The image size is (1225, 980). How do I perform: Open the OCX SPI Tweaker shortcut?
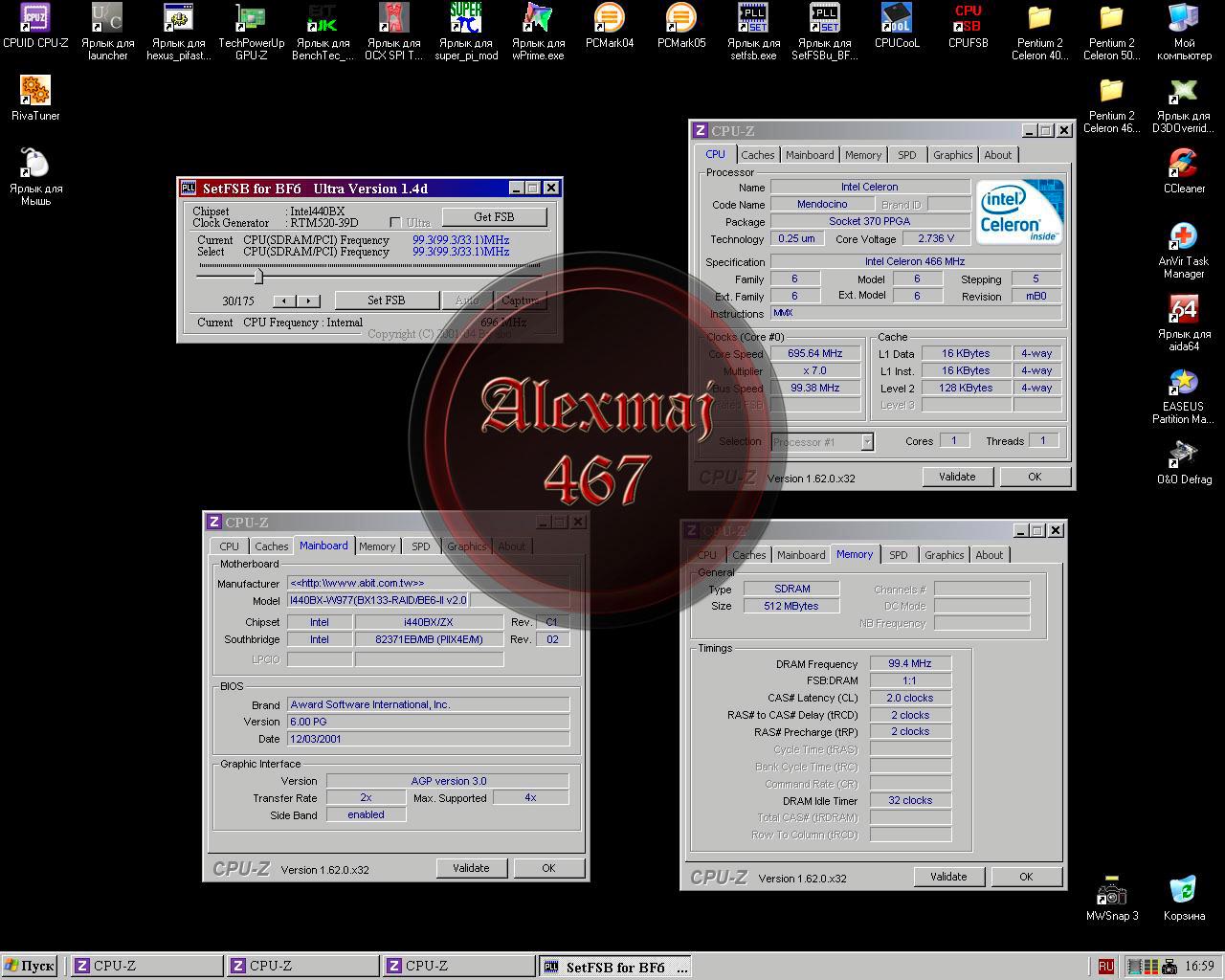[393, 17]
